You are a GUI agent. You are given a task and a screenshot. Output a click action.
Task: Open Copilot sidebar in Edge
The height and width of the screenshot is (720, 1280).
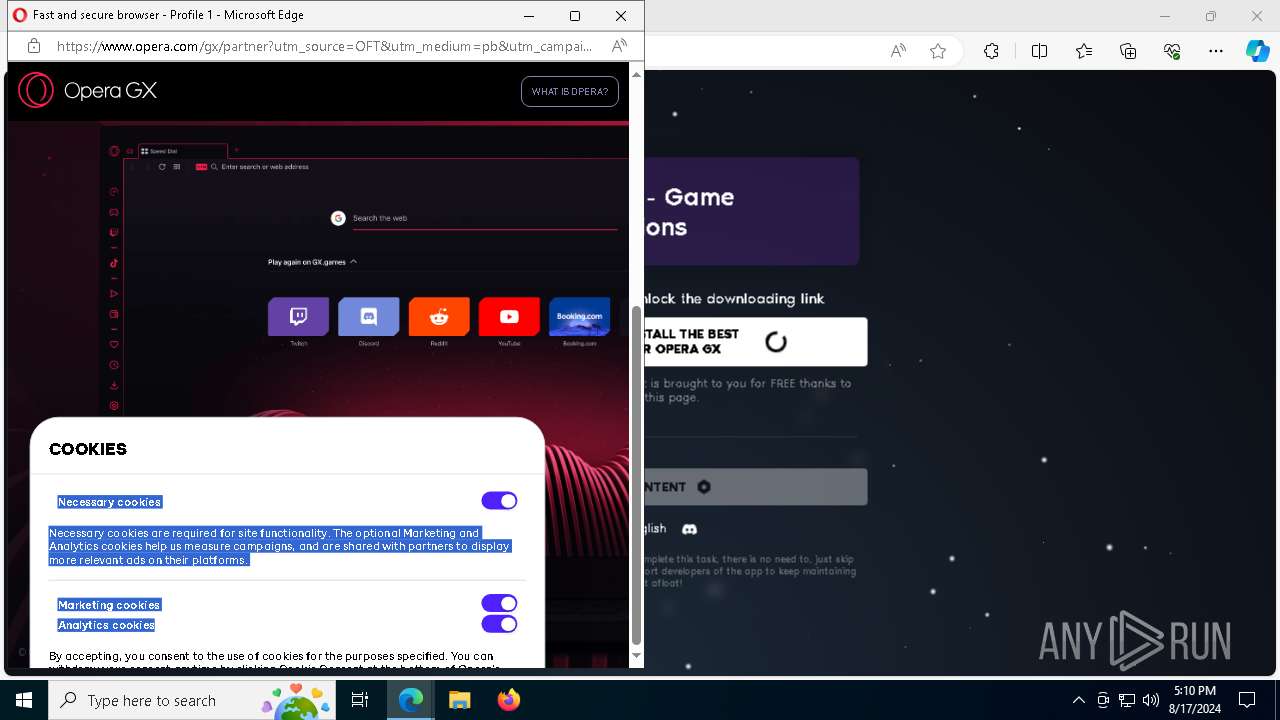coord(1258,51)
